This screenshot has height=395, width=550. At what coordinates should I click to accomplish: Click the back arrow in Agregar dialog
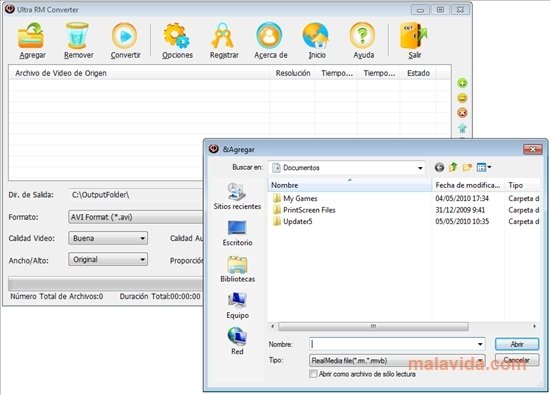[x=439, y=167]
